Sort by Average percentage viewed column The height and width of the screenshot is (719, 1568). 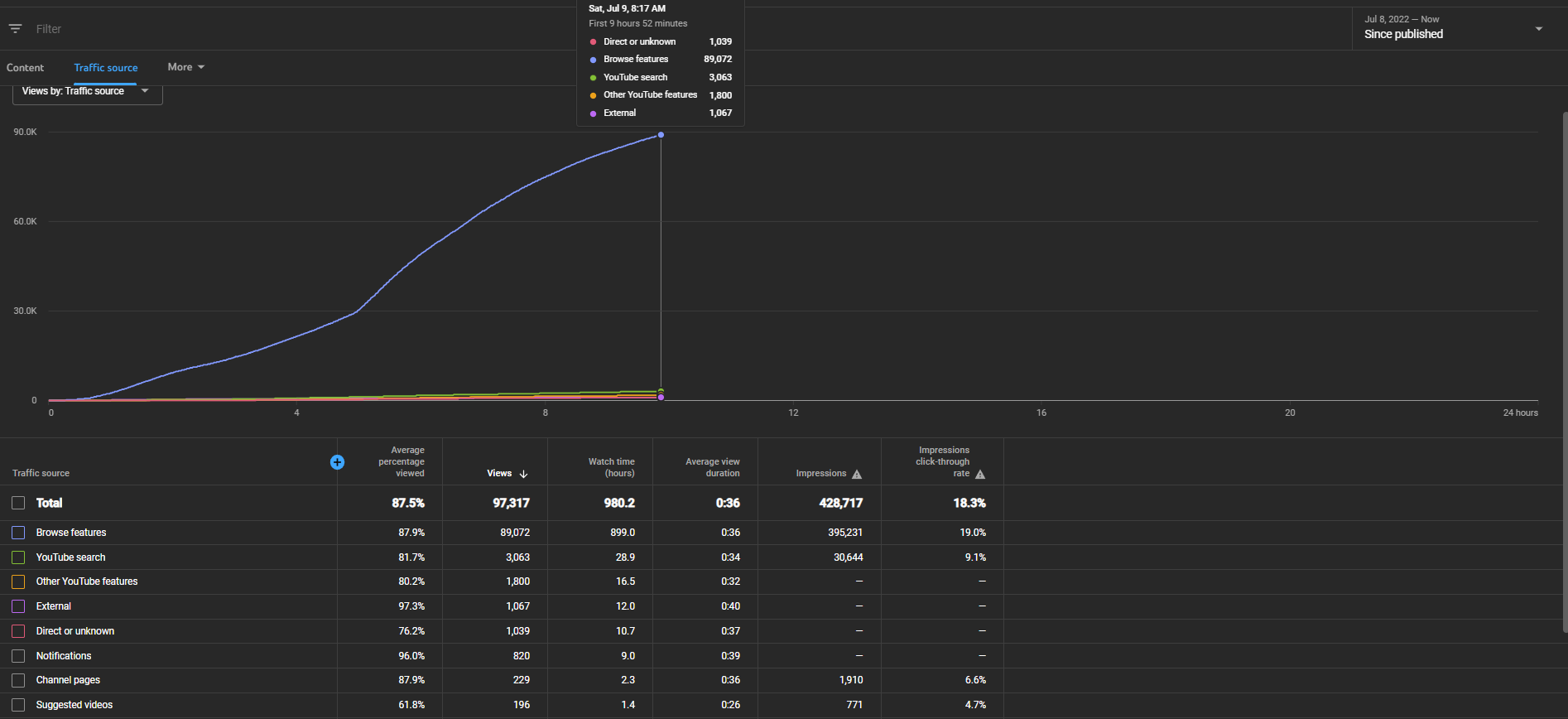(x=402, y=462)
